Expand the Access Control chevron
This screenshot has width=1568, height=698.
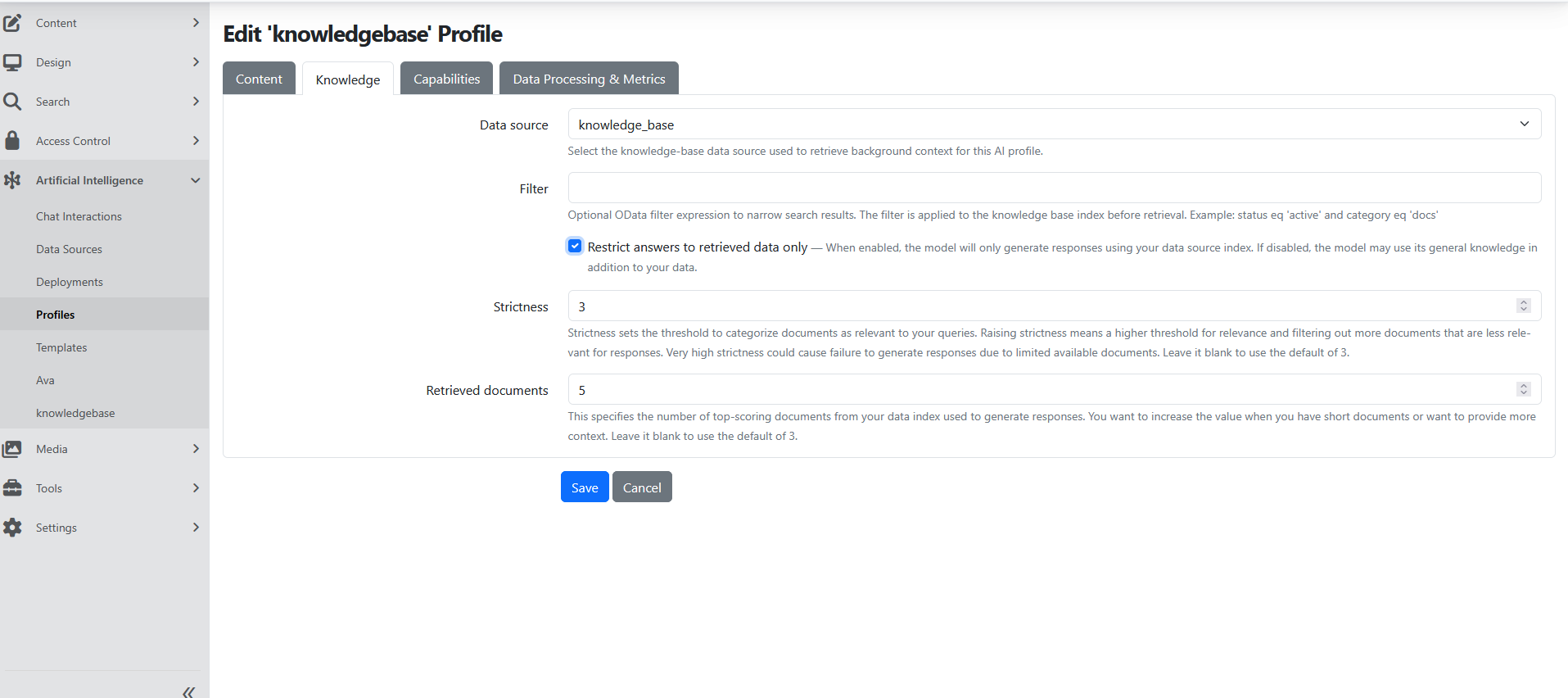[196, 141]
